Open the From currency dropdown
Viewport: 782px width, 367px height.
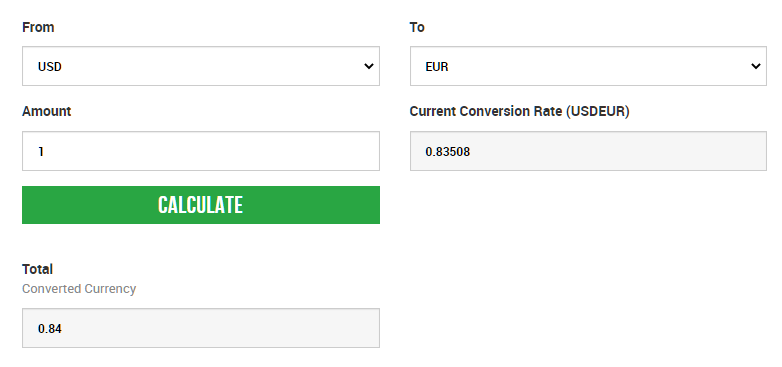200,66
